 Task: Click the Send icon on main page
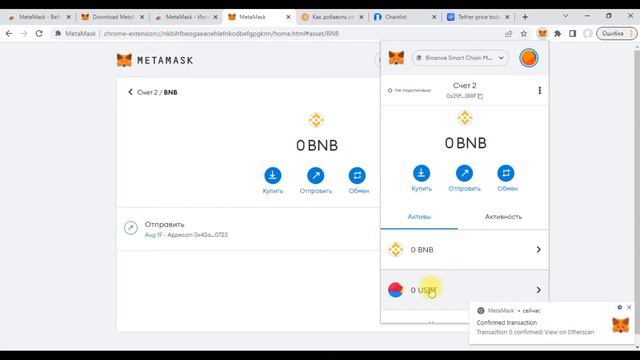coord(316,176)
